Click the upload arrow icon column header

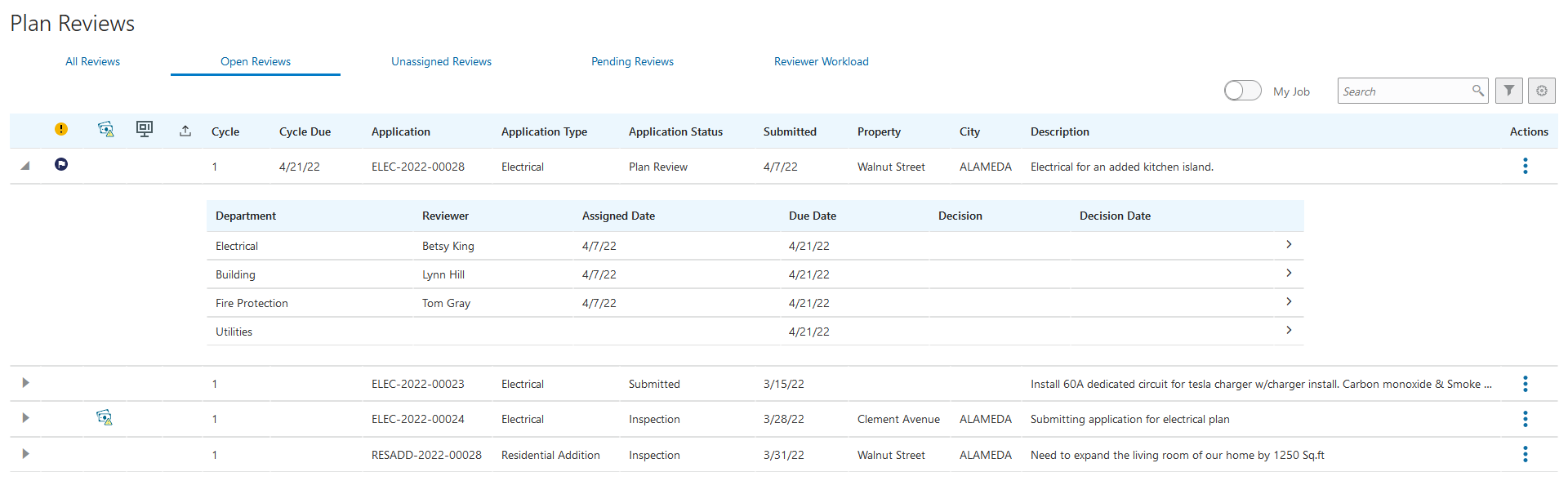coord(185,131)
